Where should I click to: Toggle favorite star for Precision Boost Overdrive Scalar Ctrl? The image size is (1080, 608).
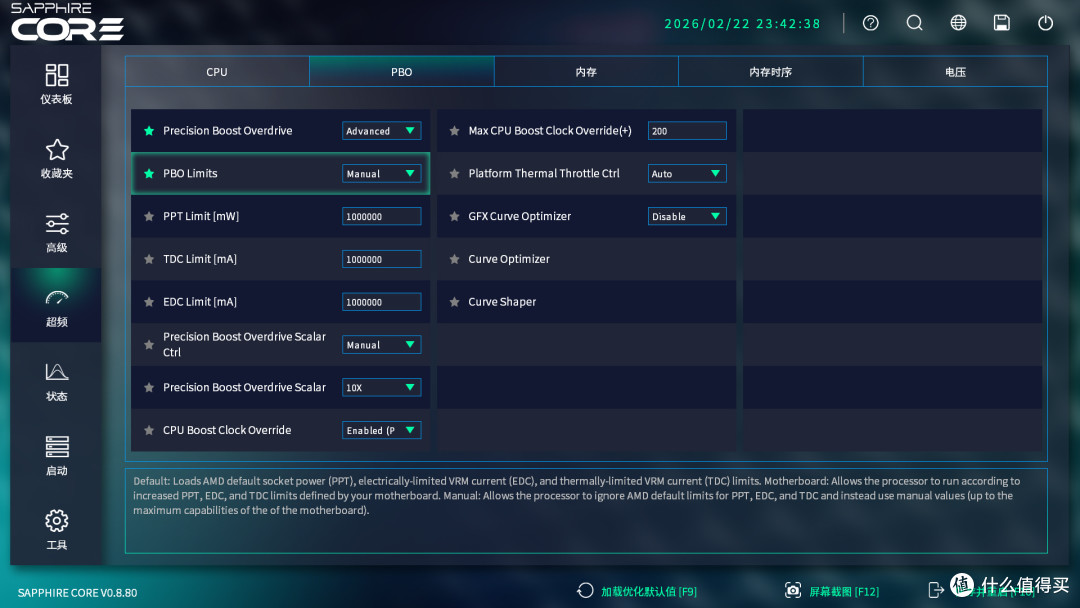tap(149, 344)
